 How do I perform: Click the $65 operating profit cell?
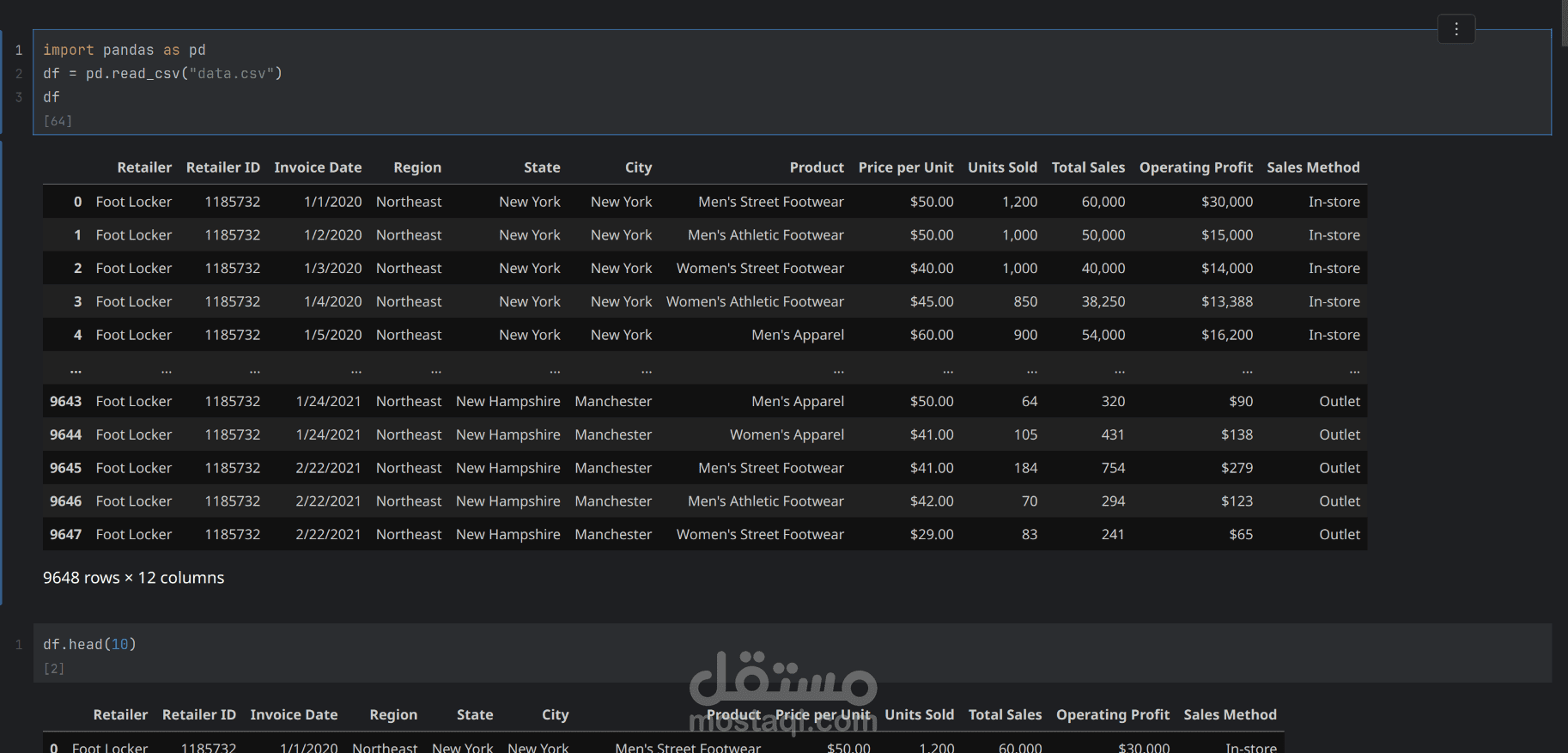pyautogui.click(x=1241, y=535)
